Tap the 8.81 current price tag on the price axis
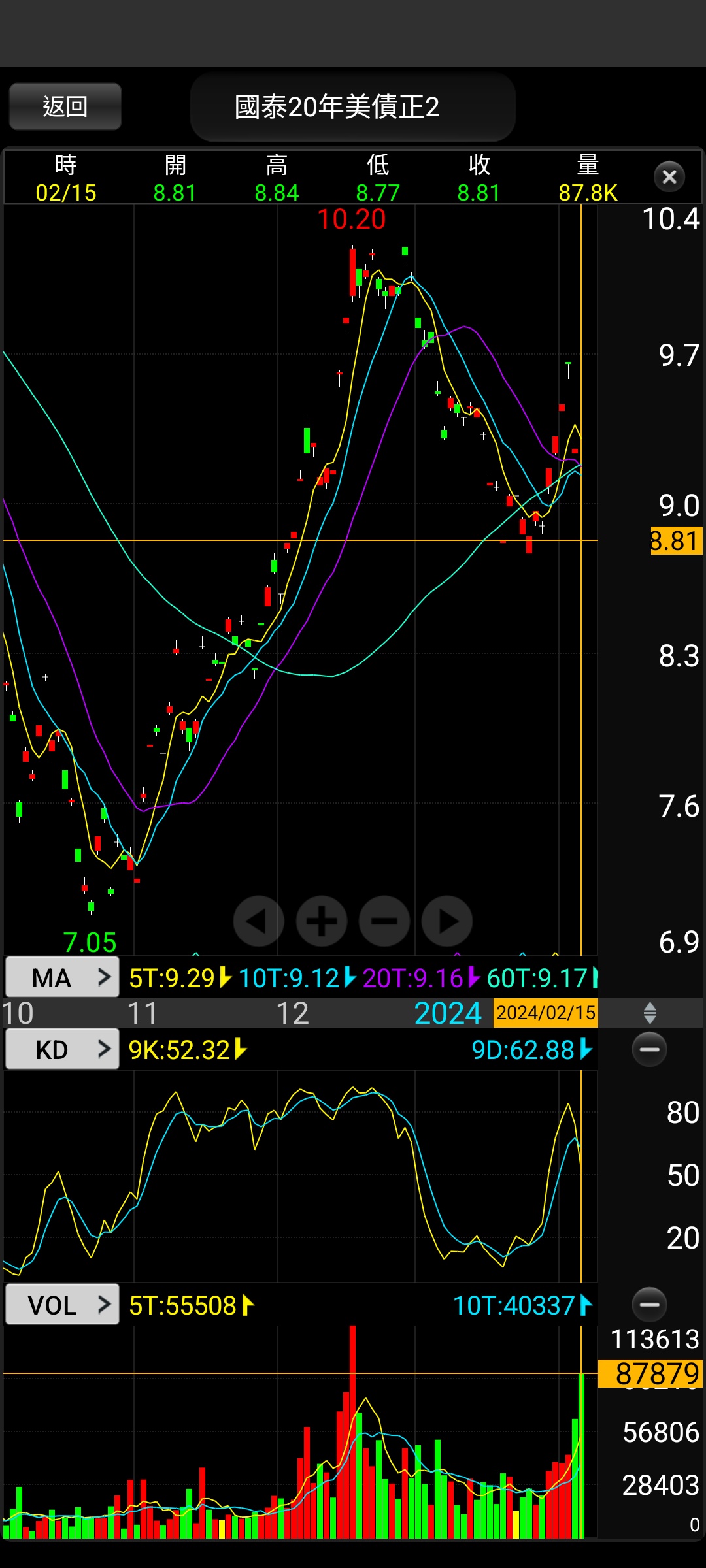 click(676, 541)
